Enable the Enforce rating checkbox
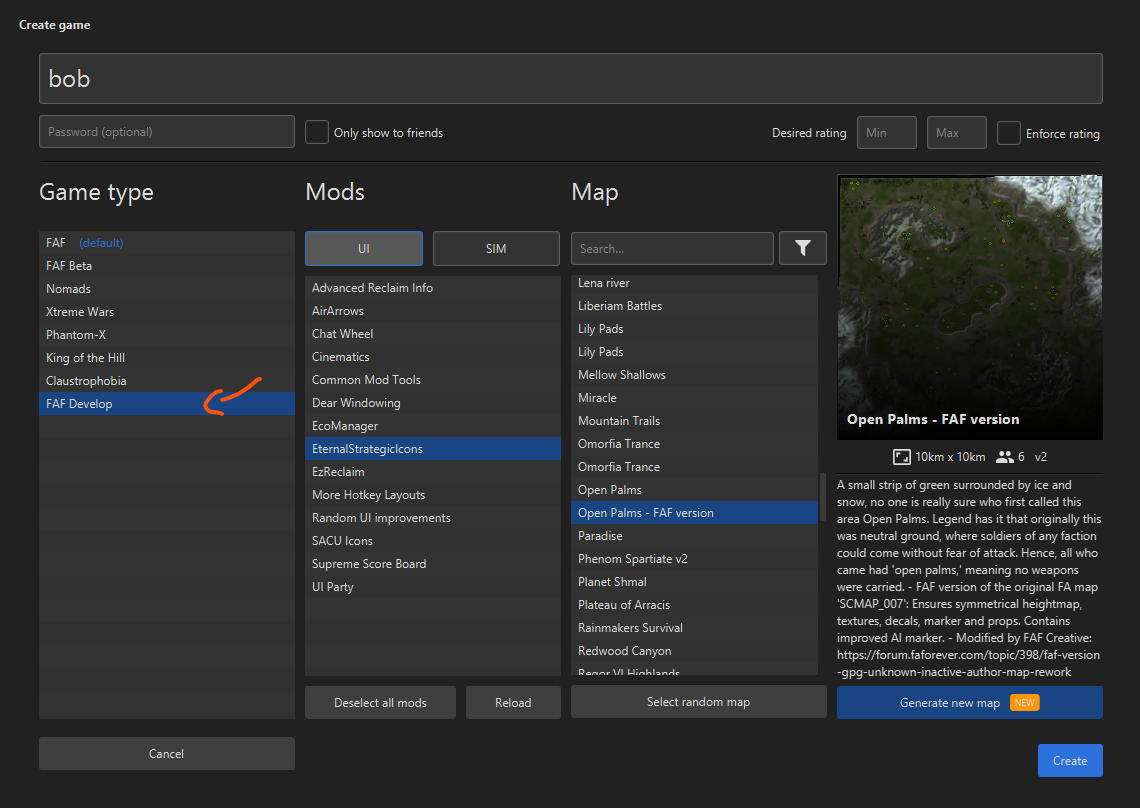The height and width of the screenshot is (808, 1140). (x=1008, y=133)
